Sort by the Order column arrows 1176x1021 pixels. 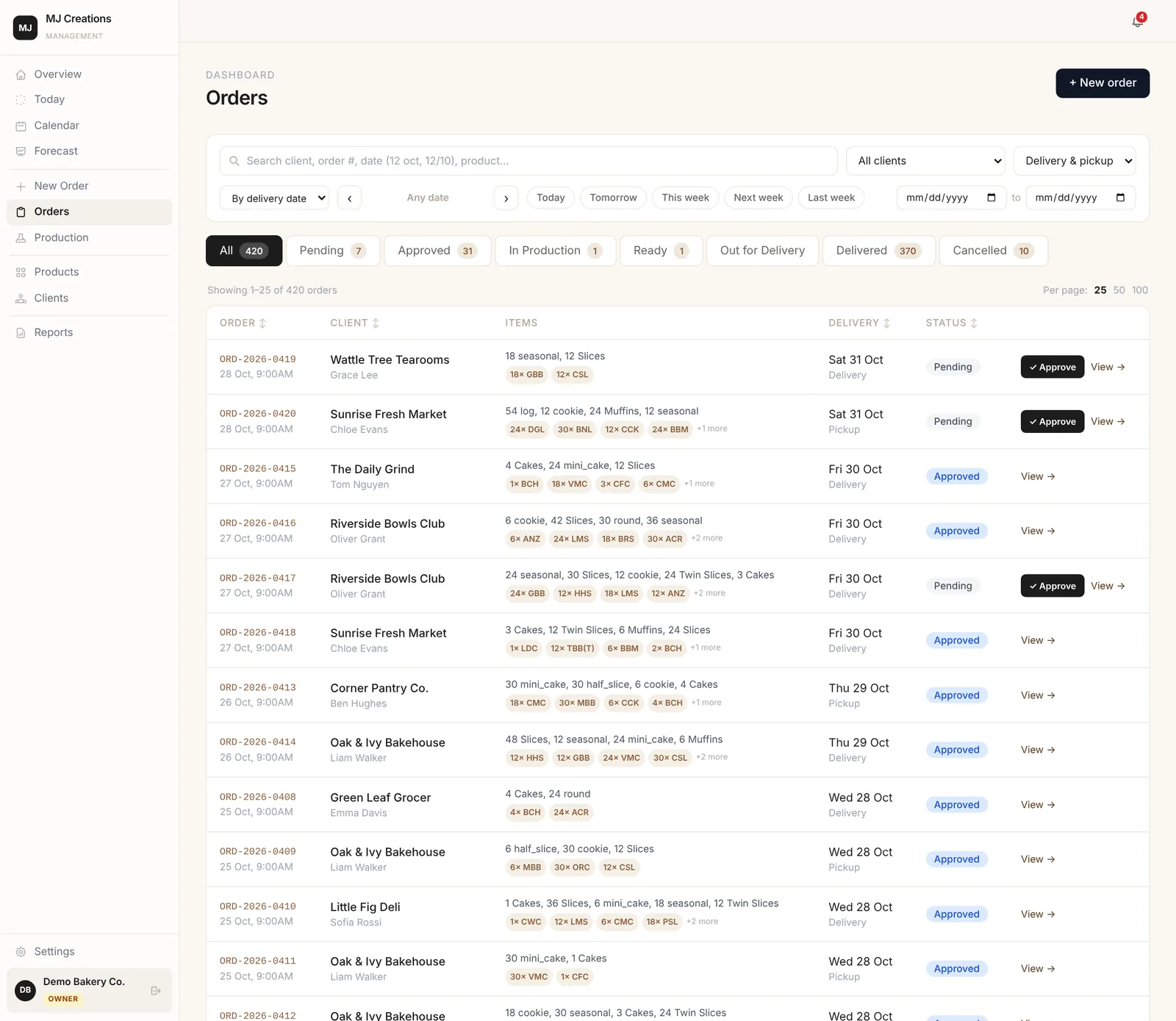(x=262, y=323)
